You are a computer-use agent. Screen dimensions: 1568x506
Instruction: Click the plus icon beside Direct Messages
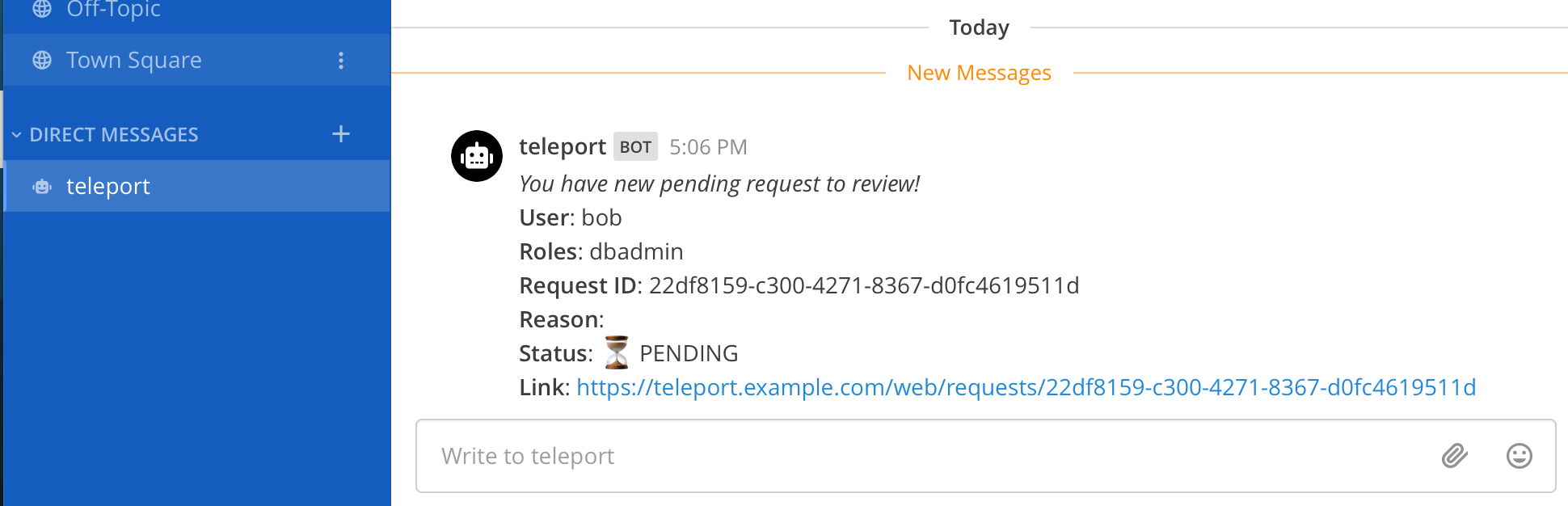[x=341, y=134]
